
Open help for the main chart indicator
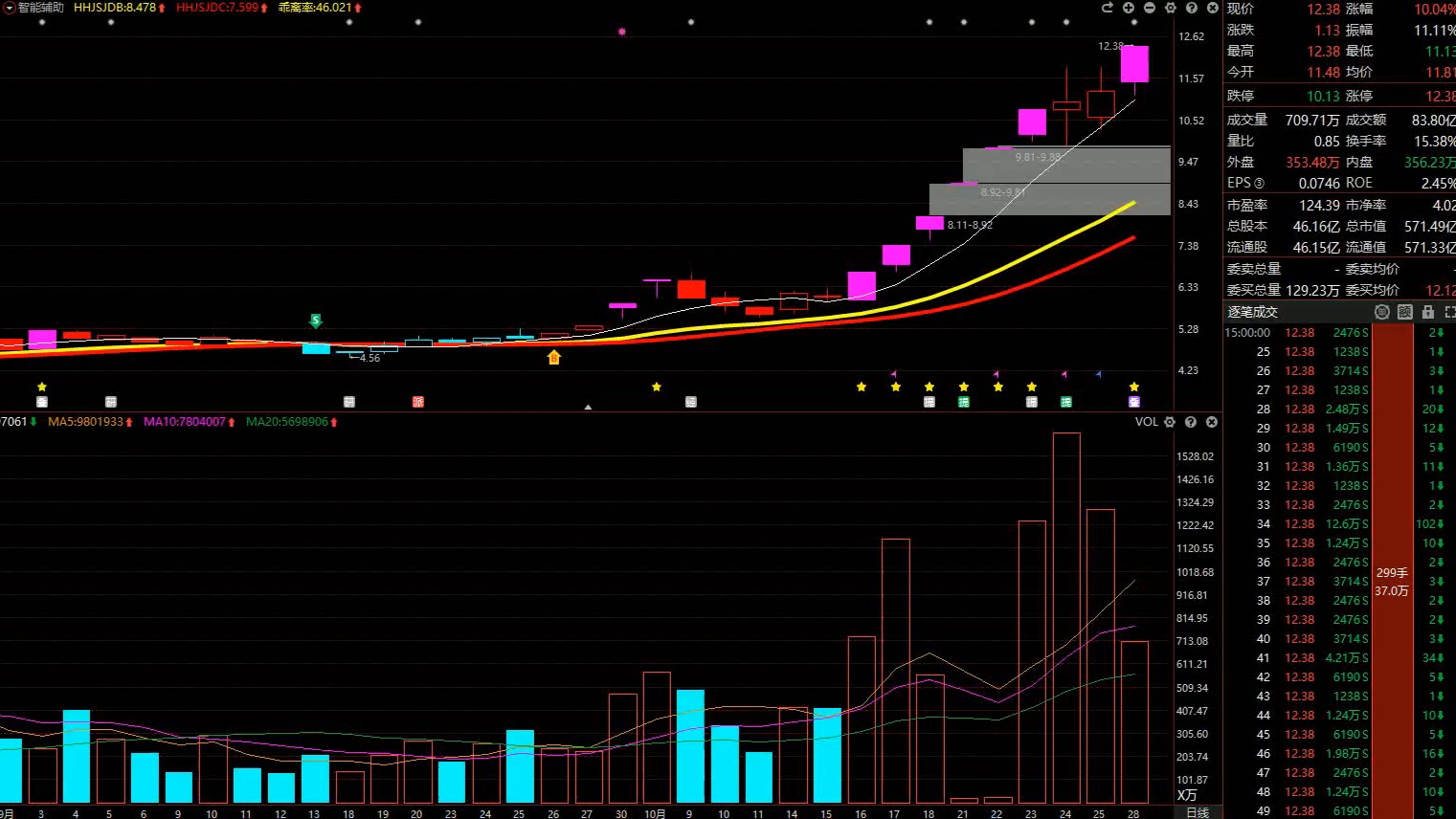[x=1191, y=8]
